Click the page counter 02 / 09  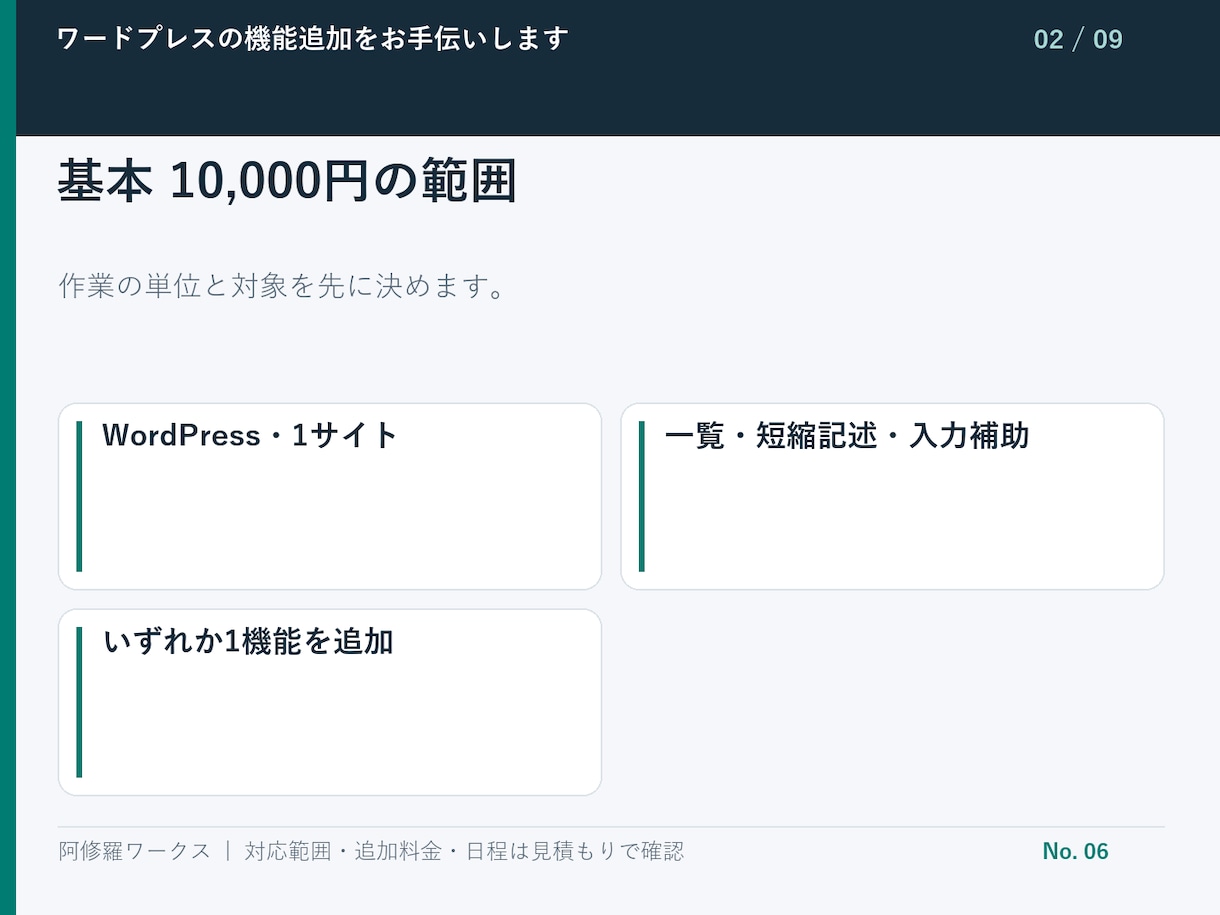point(1078,40)
